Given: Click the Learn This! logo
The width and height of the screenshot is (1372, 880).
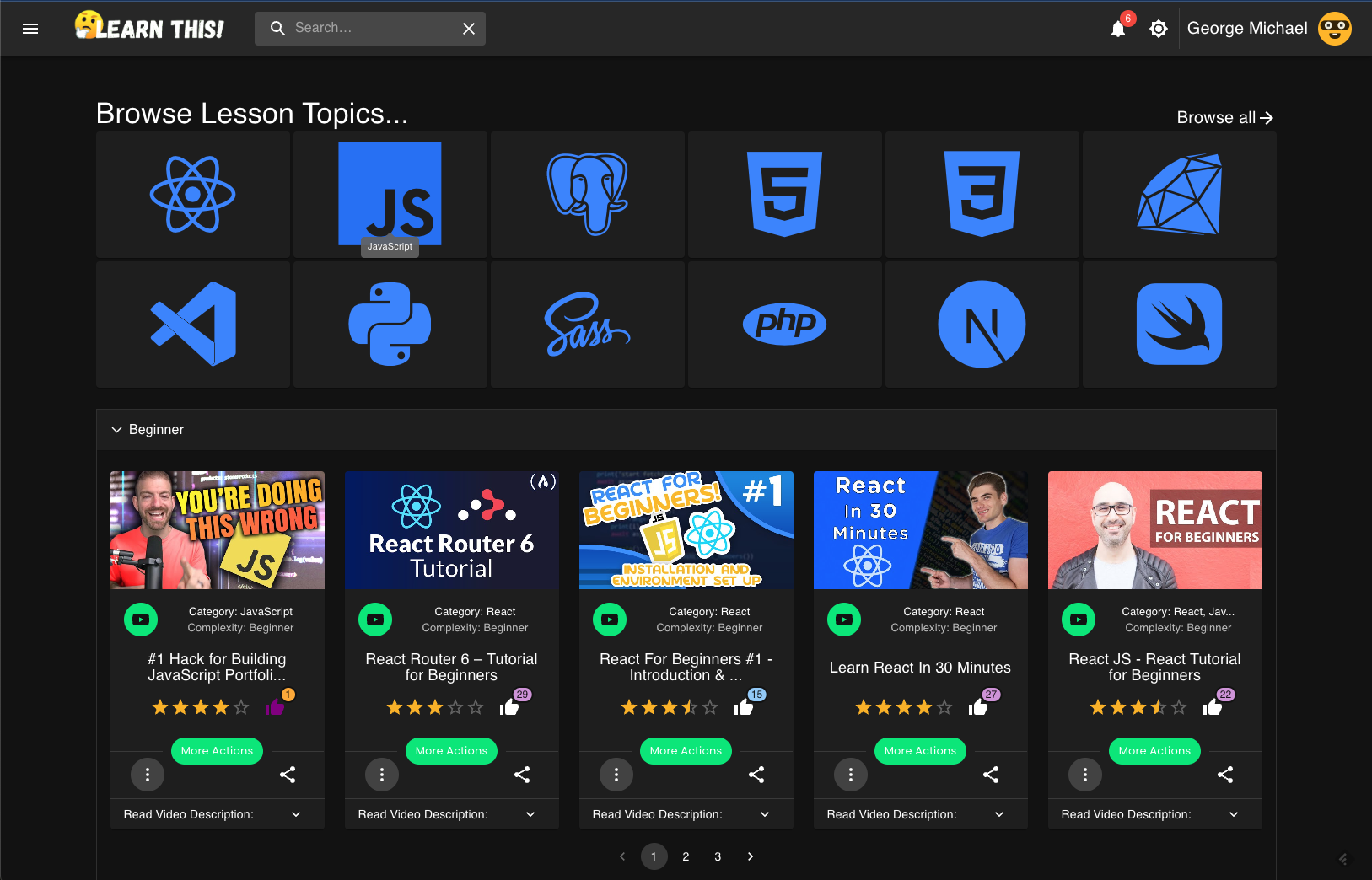Looking at the screenshot, I should coord(149,26).
